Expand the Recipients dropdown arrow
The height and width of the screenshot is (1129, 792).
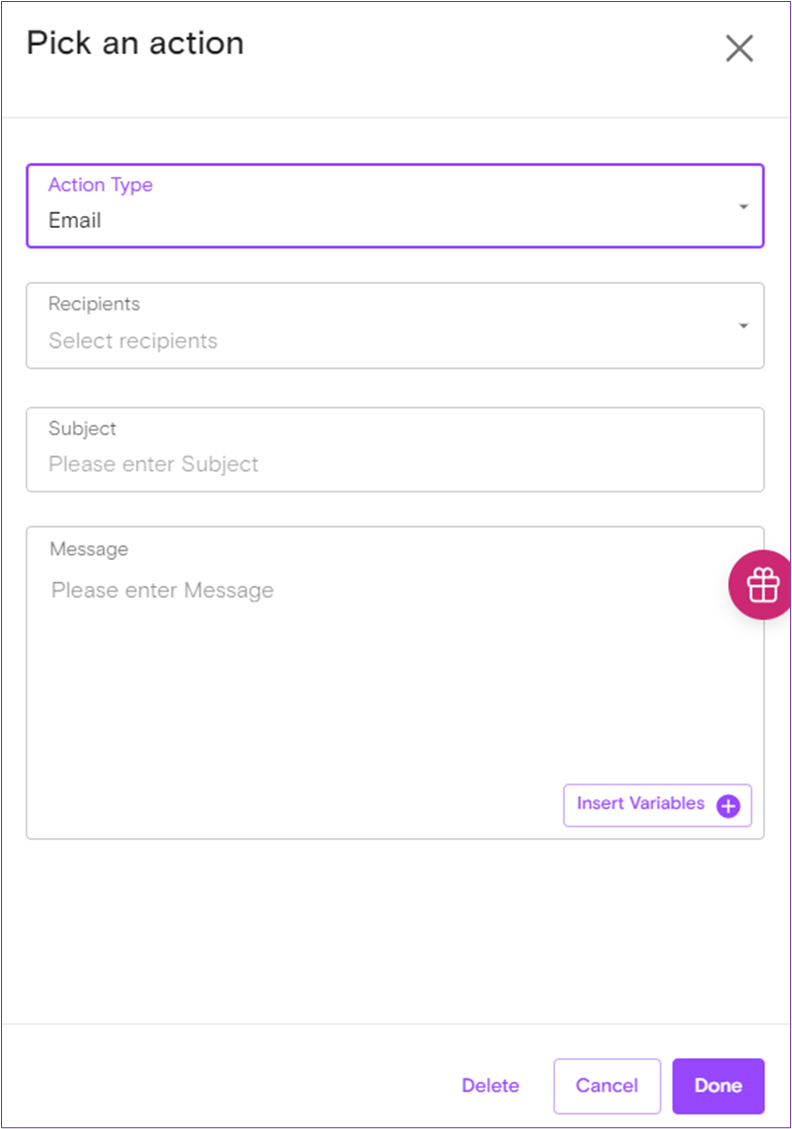[x=743, y=326]
